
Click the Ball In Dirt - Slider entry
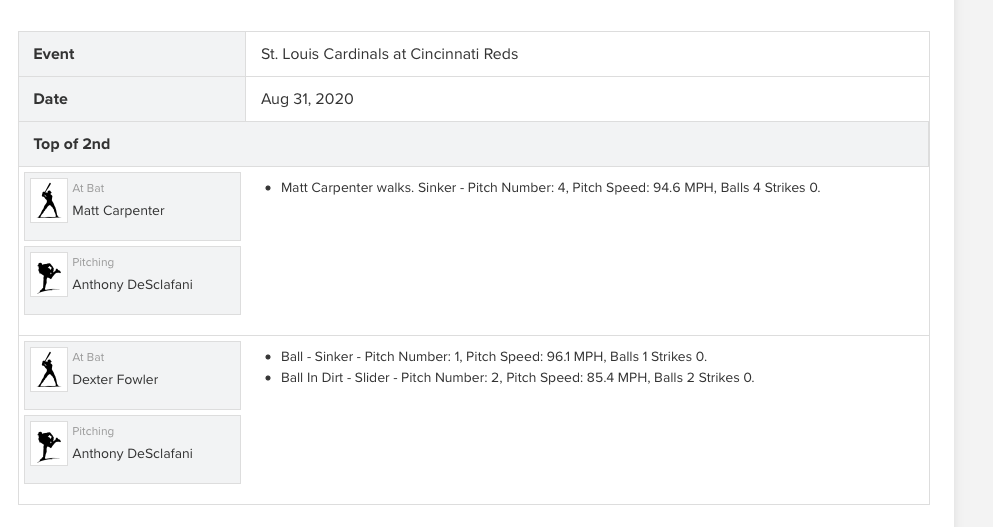(x=517, y=378)
